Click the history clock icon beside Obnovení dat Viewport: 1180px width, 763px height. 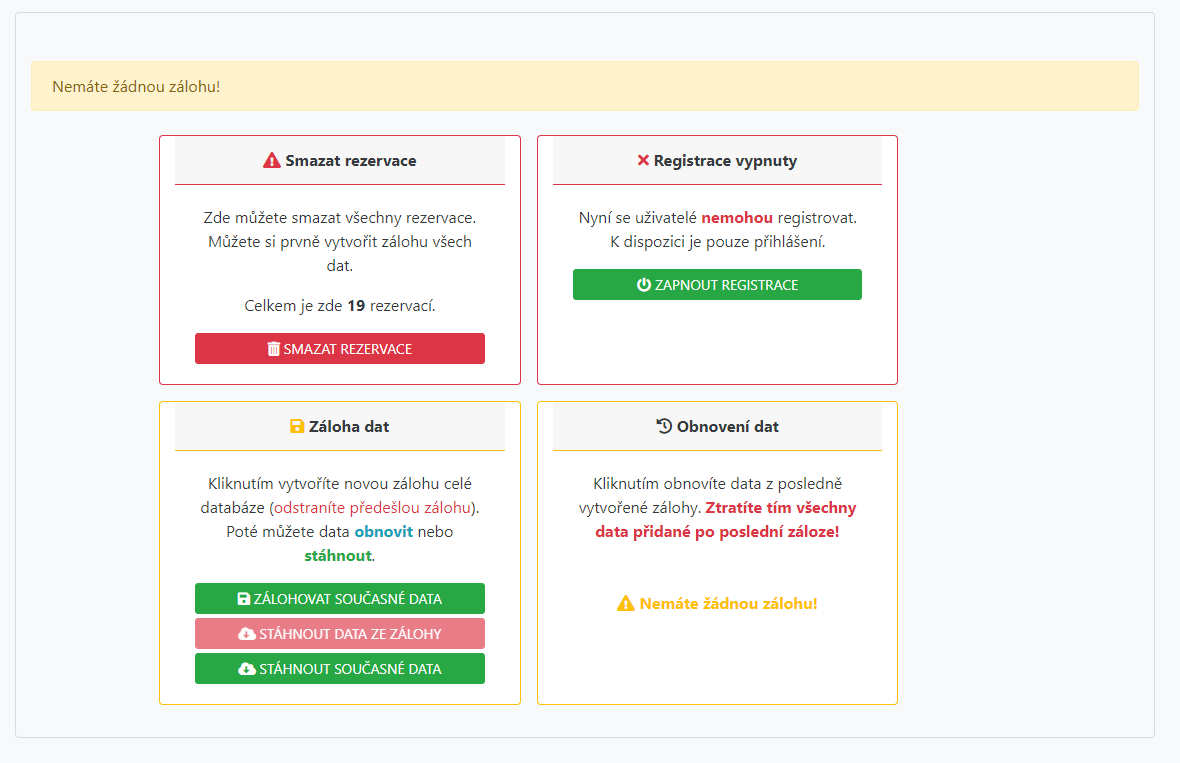664,426
